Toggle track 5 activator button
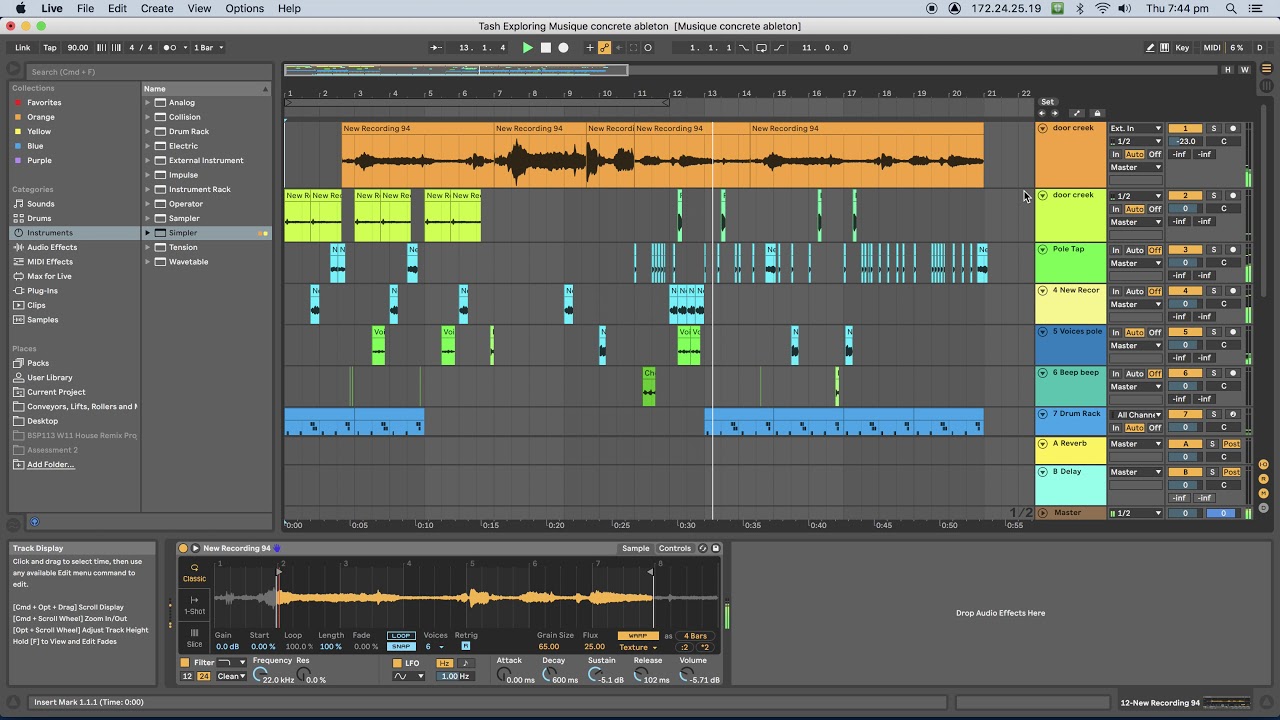This screenshot has height=720, width=1280. pos(1185,332)
